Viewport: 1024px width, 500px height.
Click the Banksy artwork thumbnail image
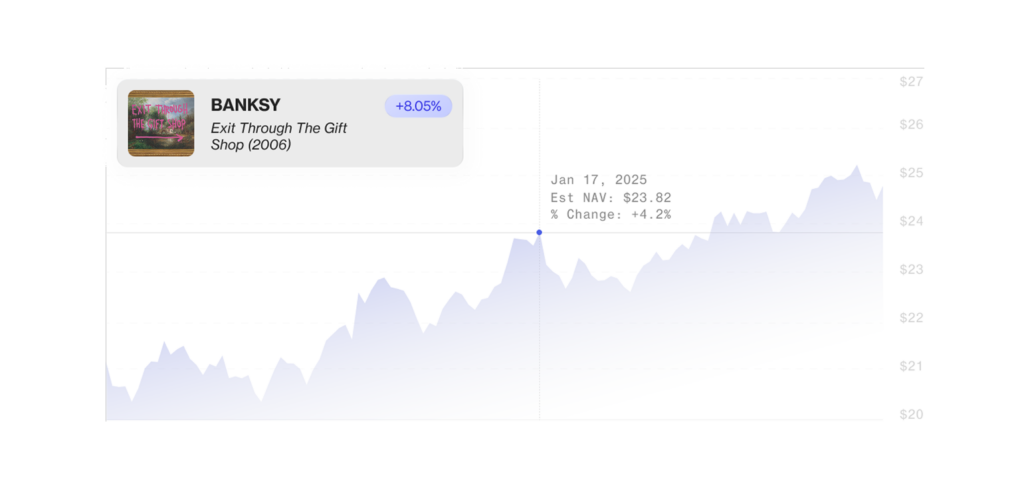(161, 123)
